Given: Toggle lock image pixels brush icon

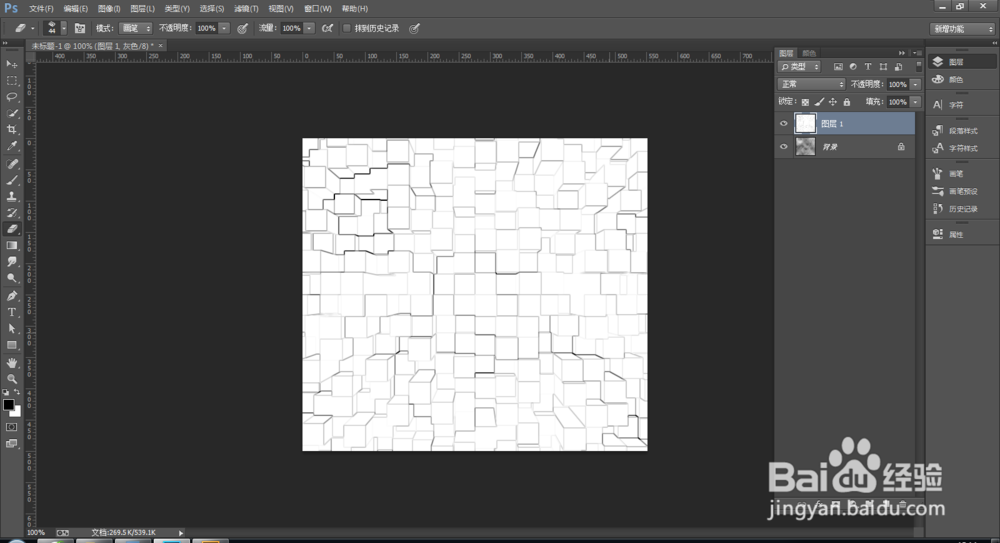Looking at the screenshot, I should pos(820,102).
